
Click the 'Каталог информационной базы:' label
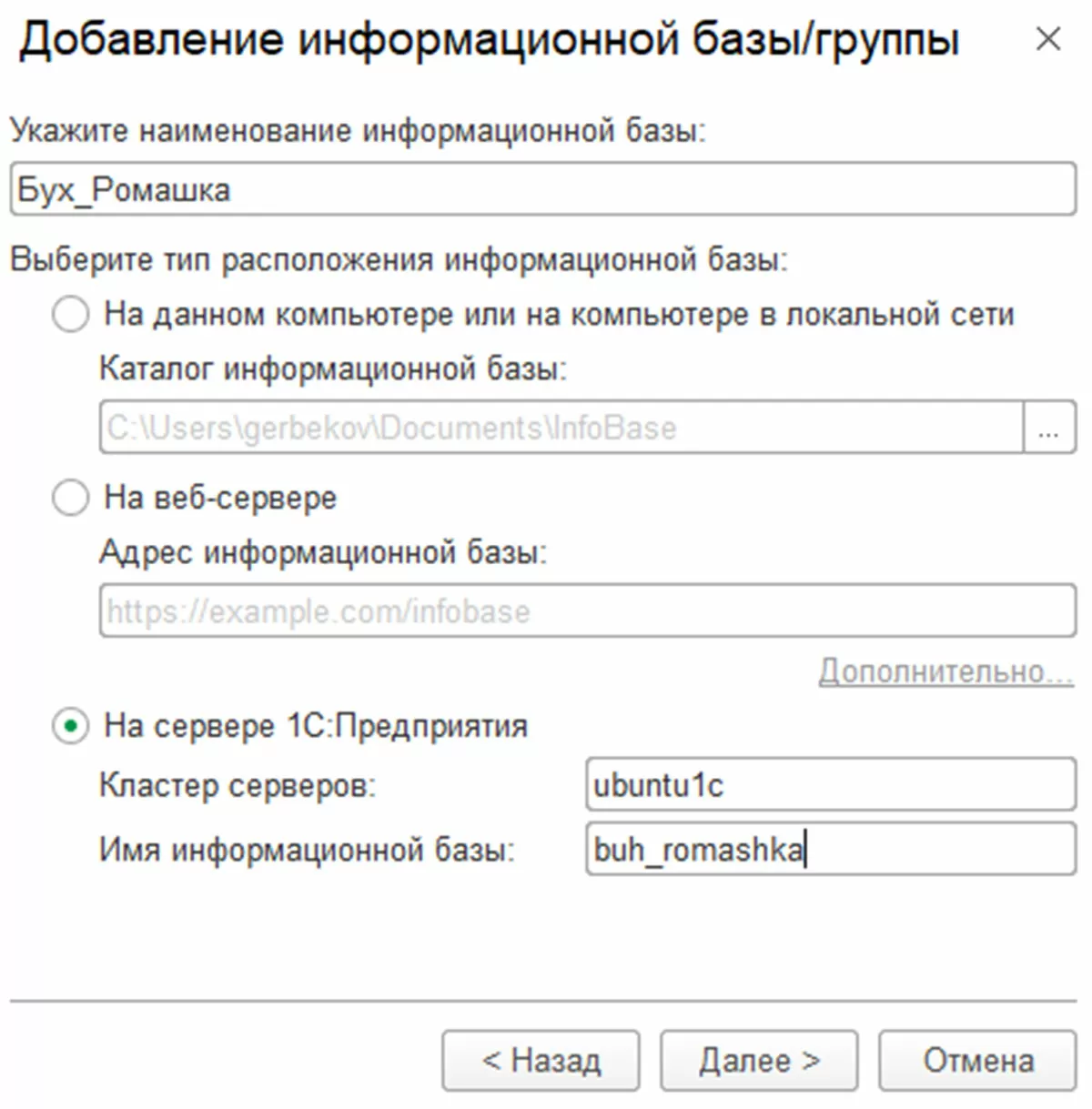coord(332,369)
